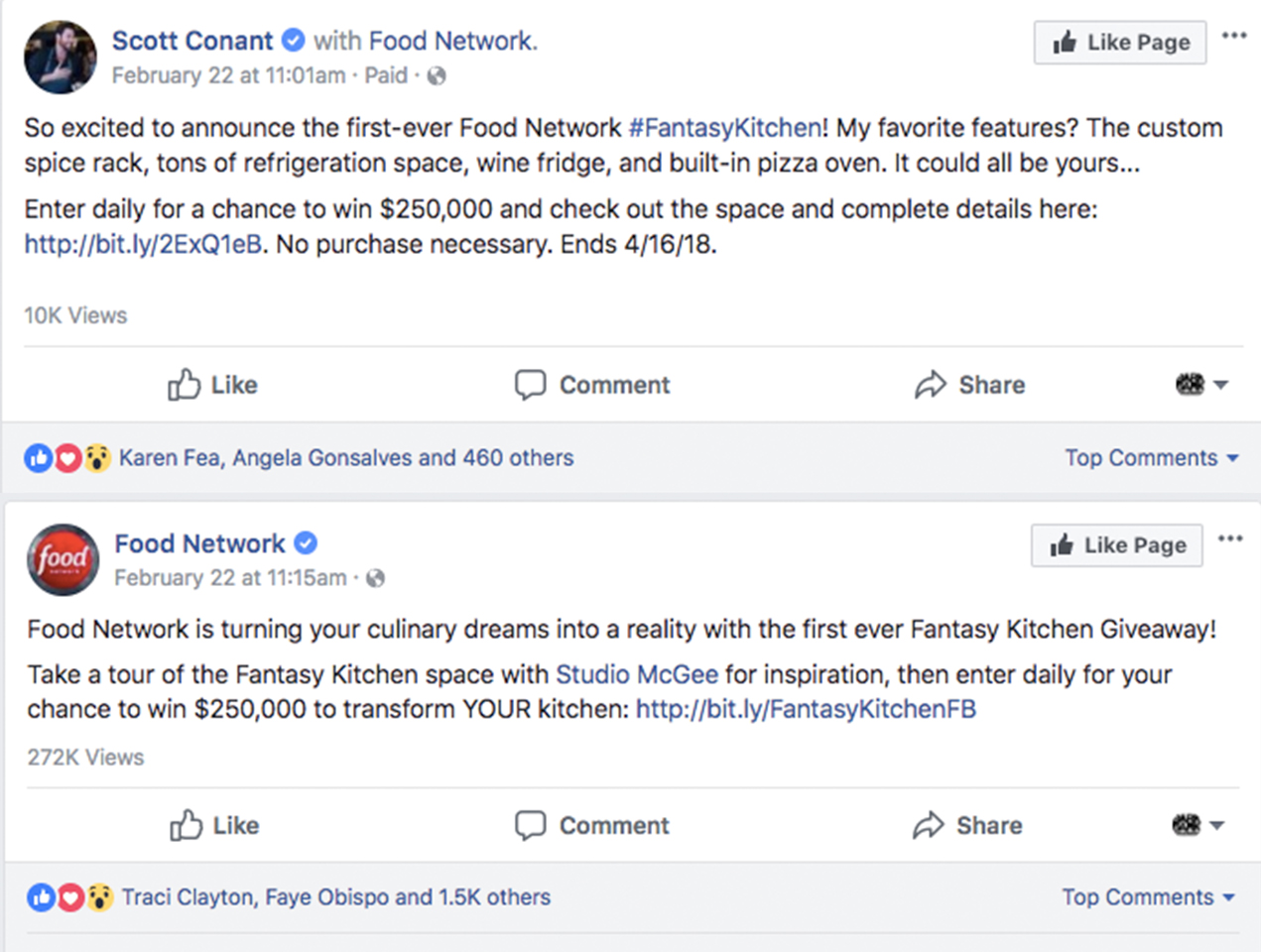Screen dimensions: 1261x952
Task: Comment on the Food Network post
Action: [592, 825]
